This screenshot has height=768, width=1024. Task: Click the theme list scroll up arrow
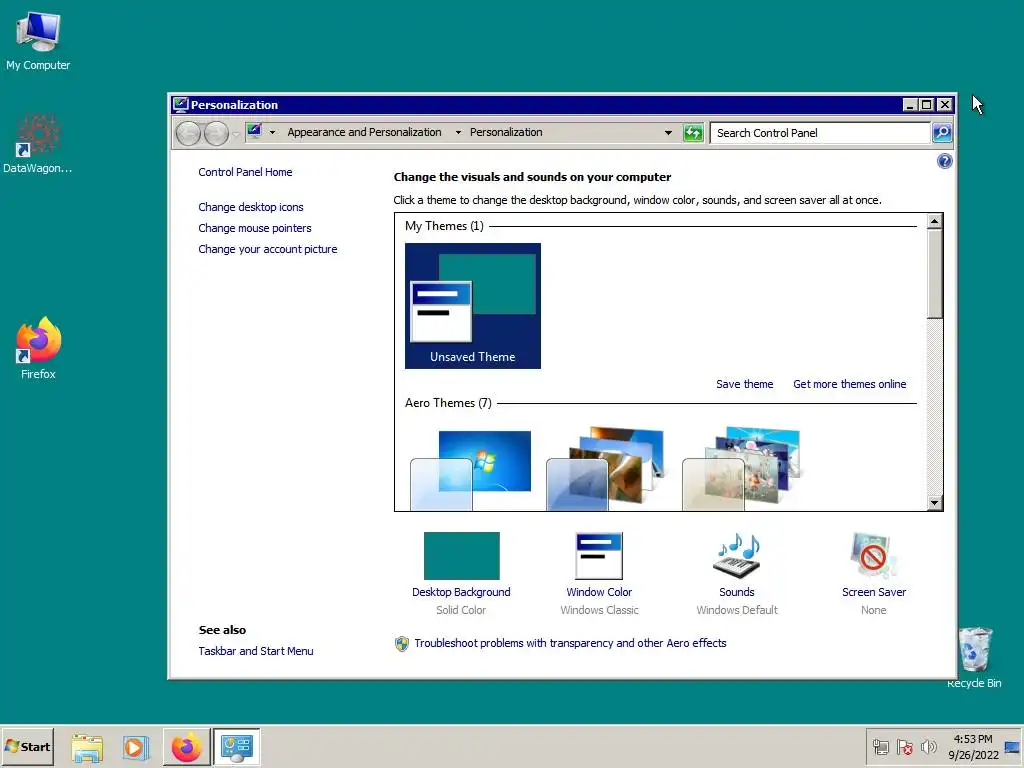[935, 221]
